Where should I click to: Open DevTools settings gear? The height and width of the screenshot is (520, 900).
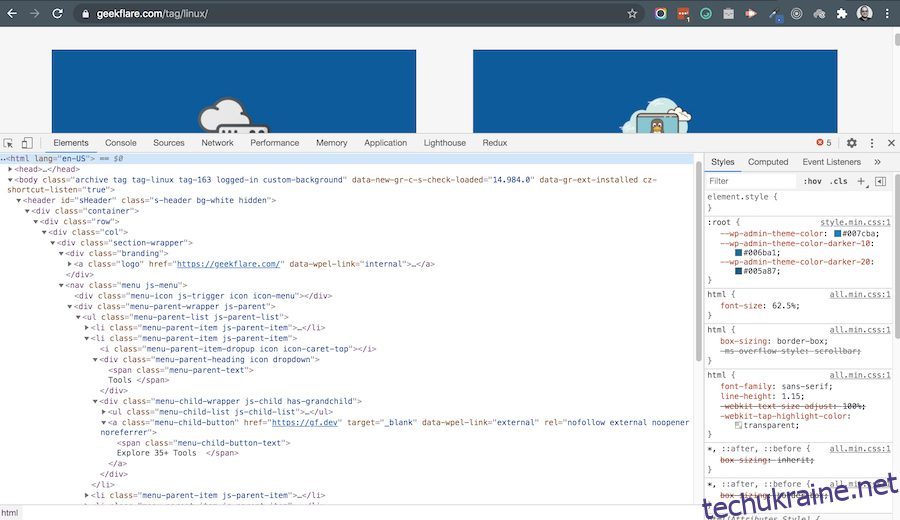coord(852,143)
